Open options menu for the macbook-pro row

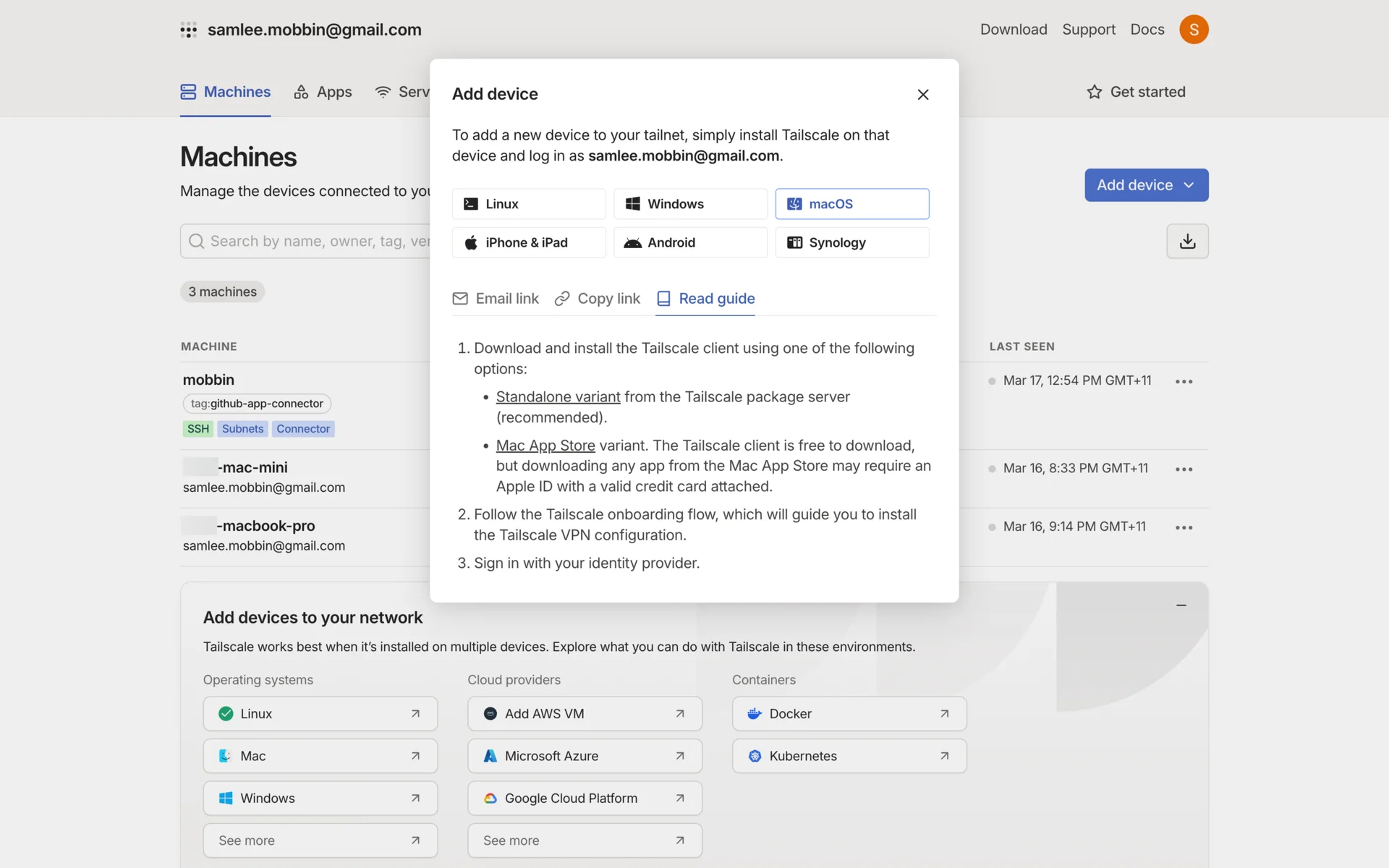pyautogui.click(x=1184, y=527)
